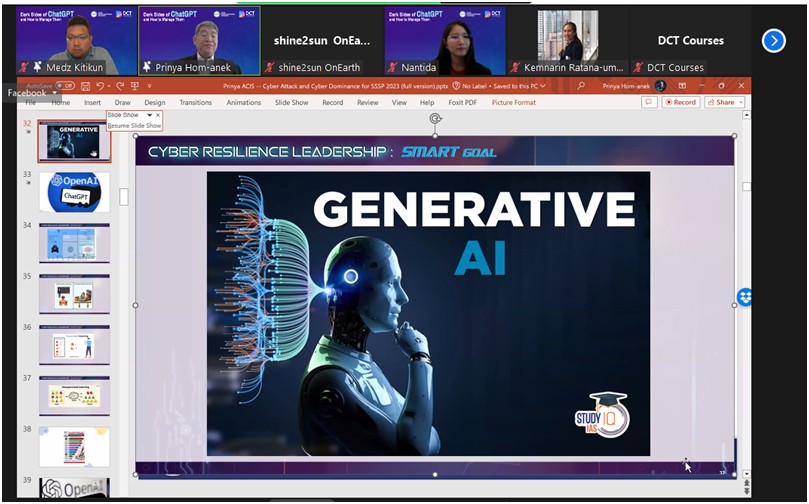
Task: Close the Slide Show floating toolbar
Action: click(x=158, y=115)
